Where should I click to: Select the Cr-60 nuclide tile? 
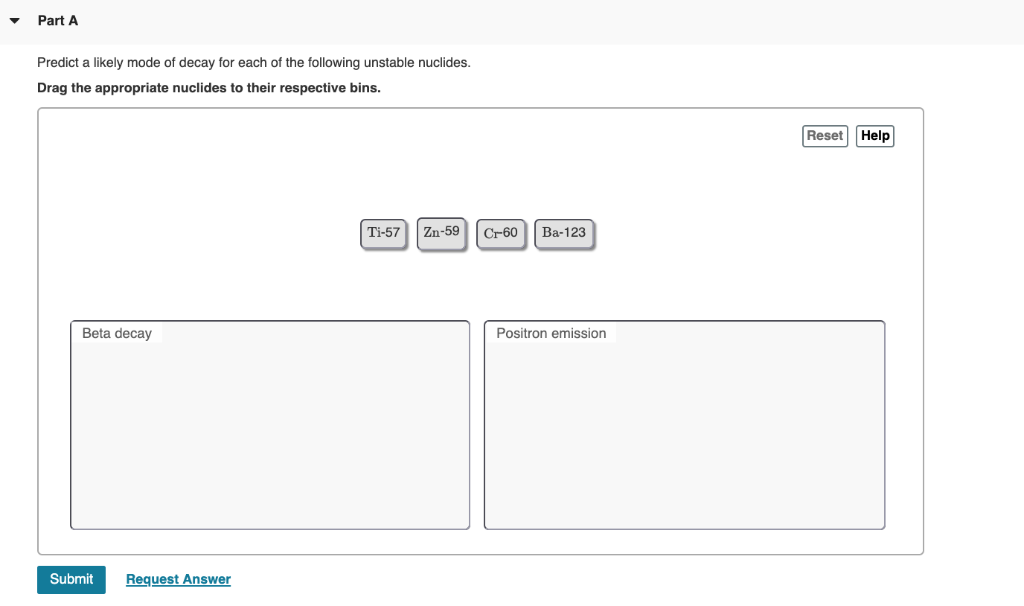click(x=500, y=233)
